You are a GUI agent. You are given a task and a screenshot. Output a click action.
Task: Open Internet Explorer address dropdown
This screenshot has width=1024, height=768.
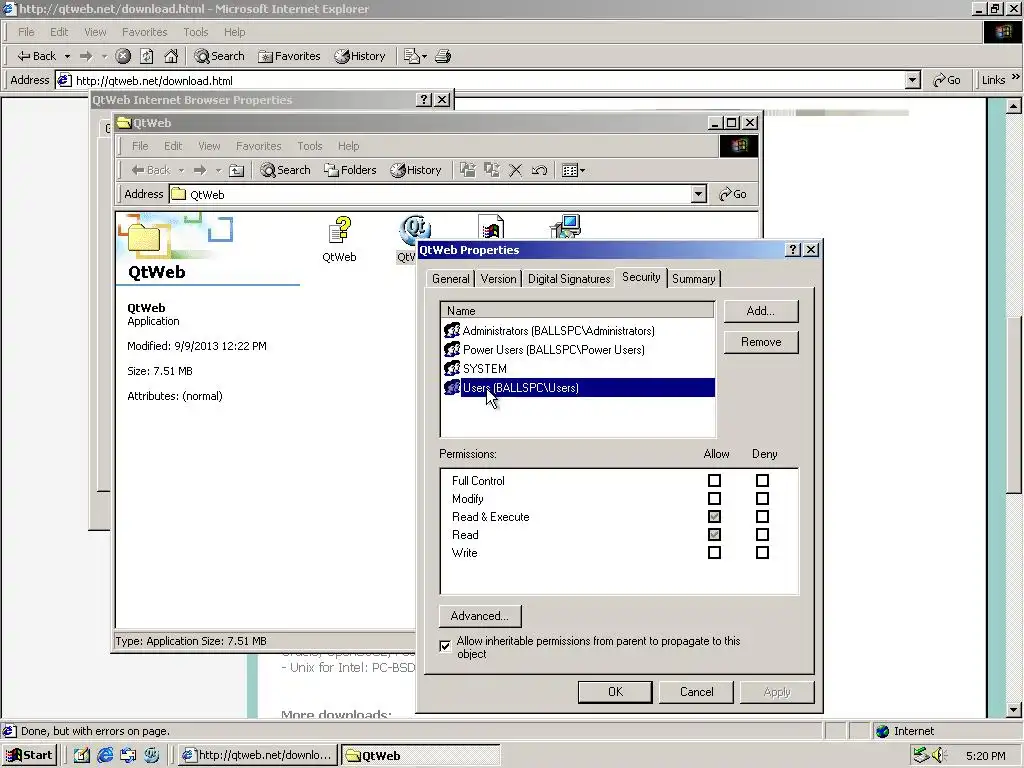(x=913, y=80)
